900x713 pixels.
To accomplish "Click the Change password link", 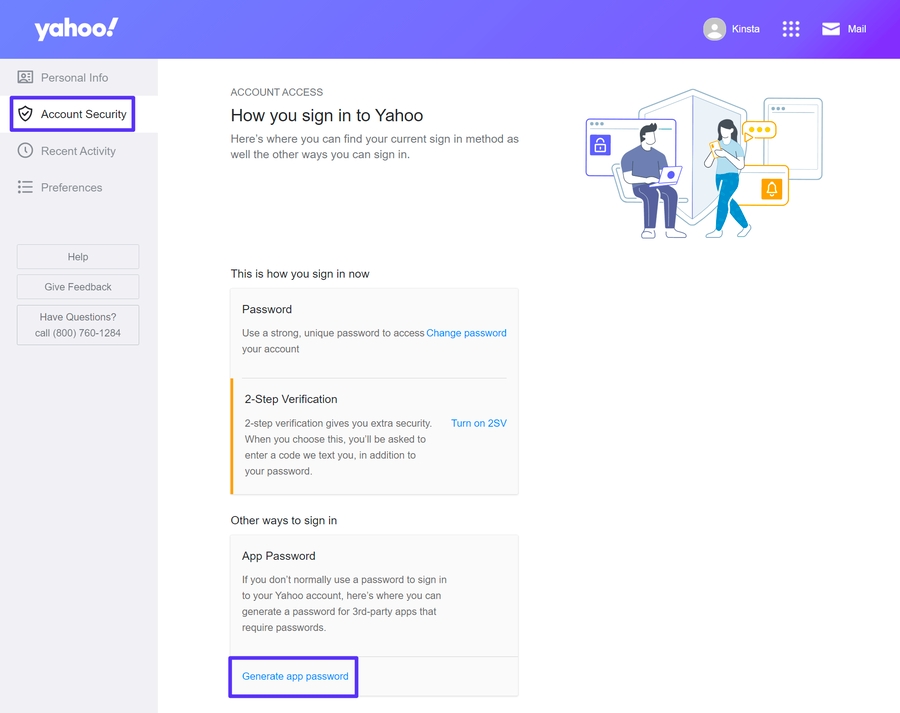I will [466, 333].
